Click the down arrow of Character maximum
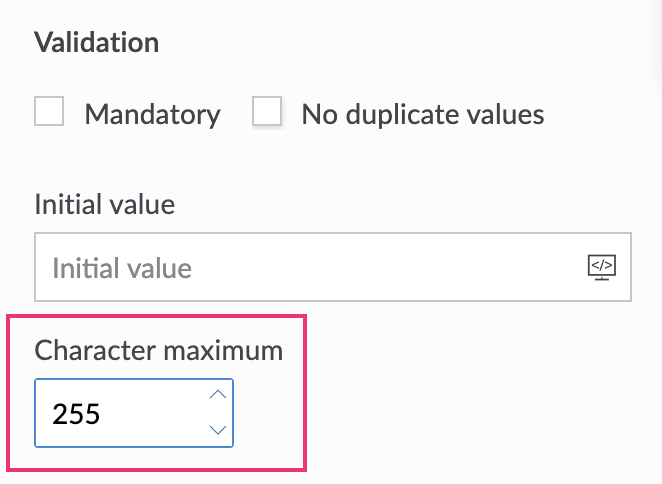Viewport: 662px width, 484px height. click(x=217, y=430)
